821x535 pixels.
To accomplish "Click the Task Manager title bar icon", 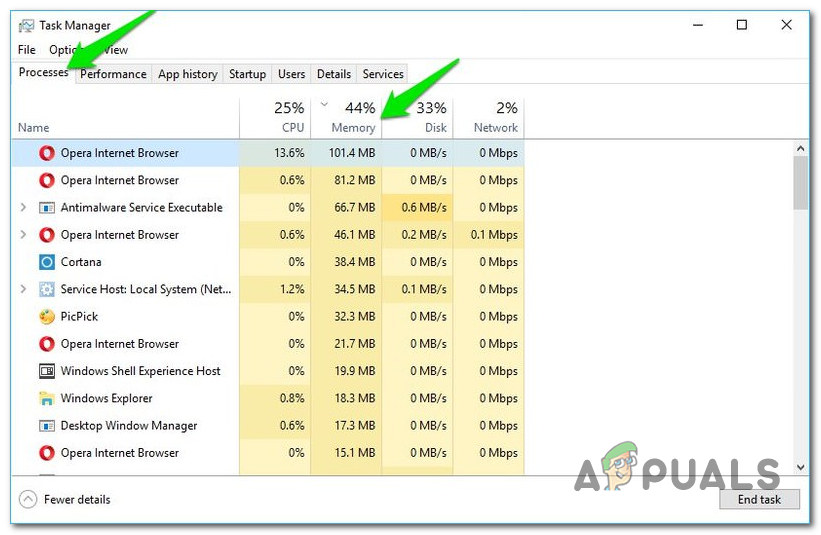I will [26, 25].
